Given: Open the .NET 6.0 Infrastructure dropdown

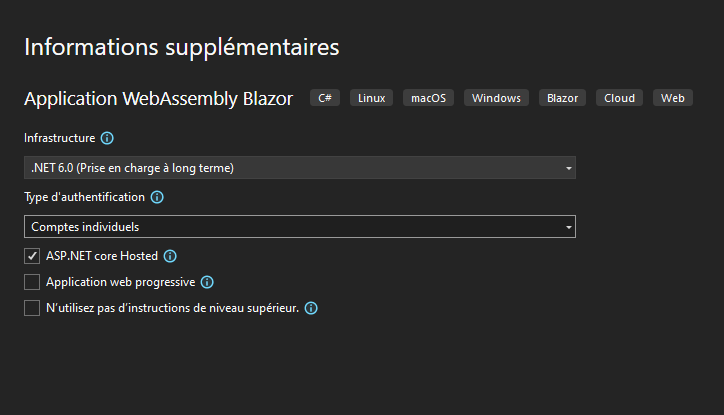Looking at the screenshot, I should 300,168.
